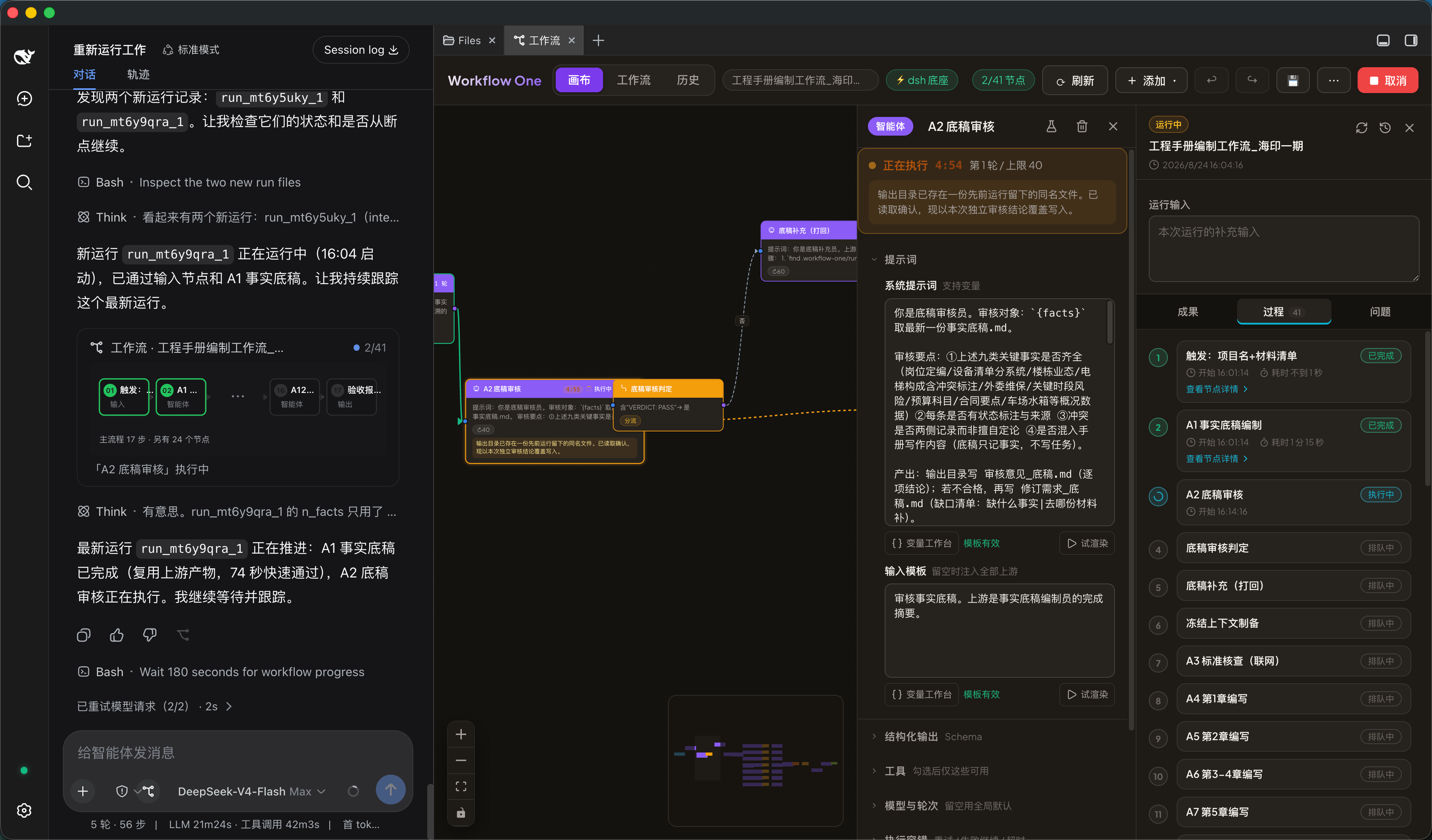Copy the assistant's last message
The image size is (1432, 840).
(x=84, y=635)
